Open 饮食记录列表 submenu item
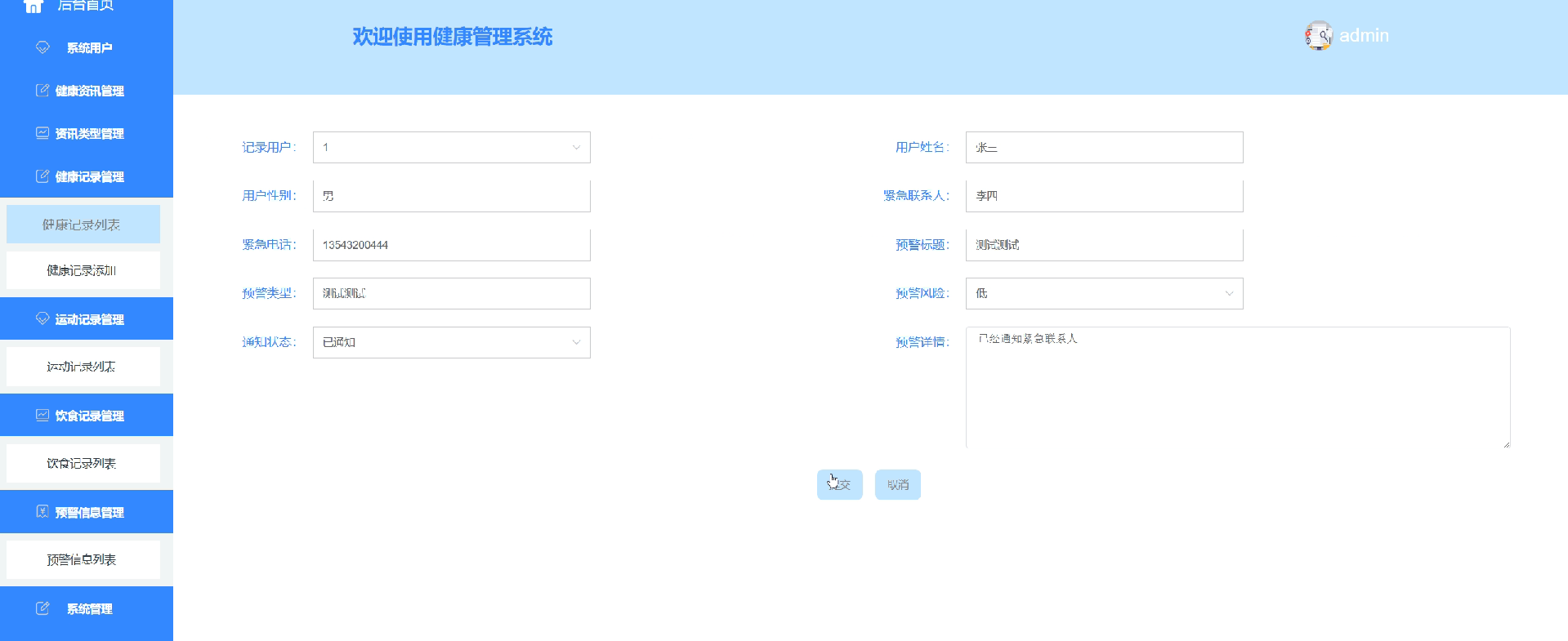This screenshot has height=641, width=1568. coord(83,463)
